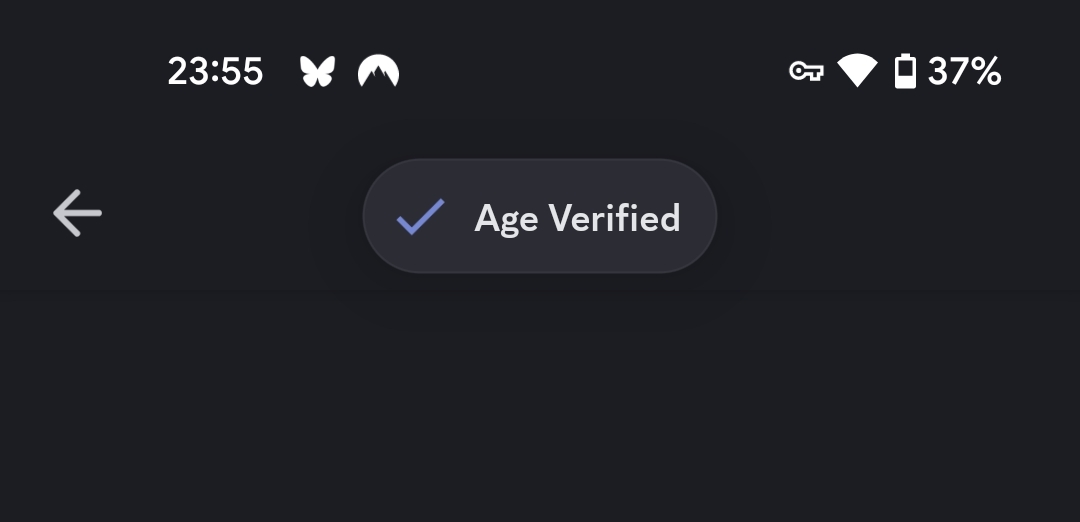Tap the back arrow
The width and height of the screenshot is (1080, 522).
pos(77,213)
